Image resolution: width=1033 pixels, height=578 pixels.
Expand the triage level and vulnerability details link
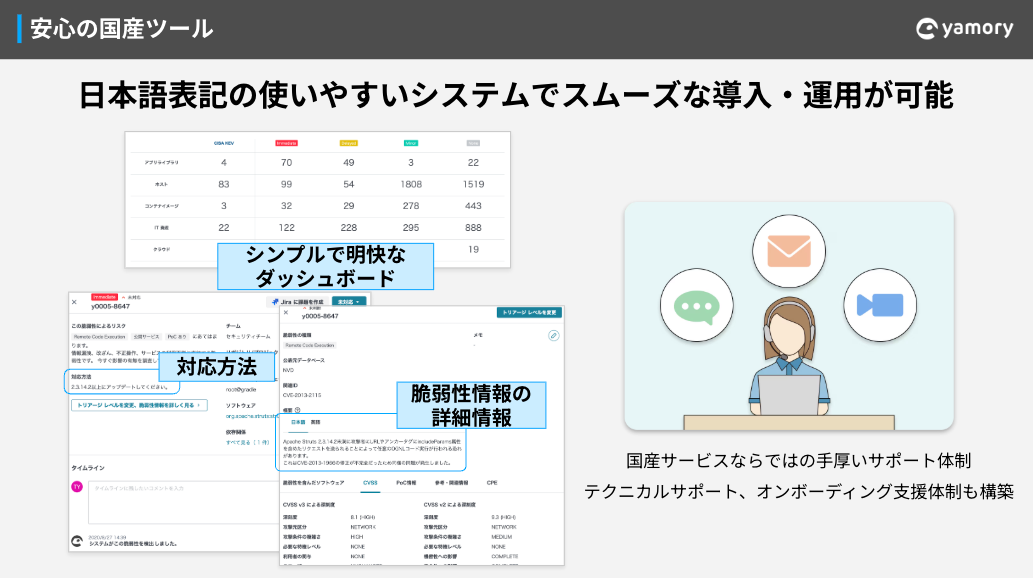[x=139, y=405]
